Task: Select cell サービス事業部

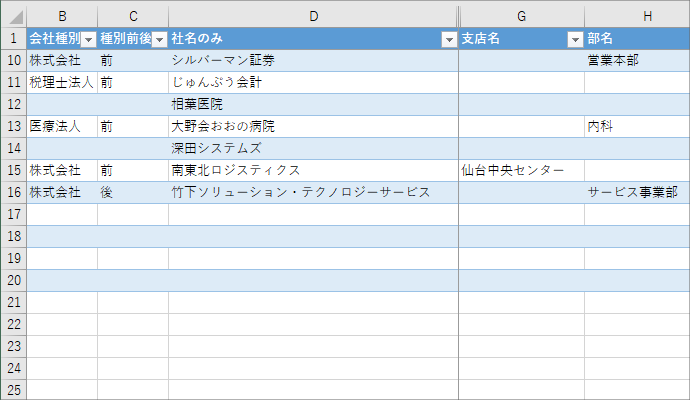Action: pyautogui.click(x=638, y=193)
